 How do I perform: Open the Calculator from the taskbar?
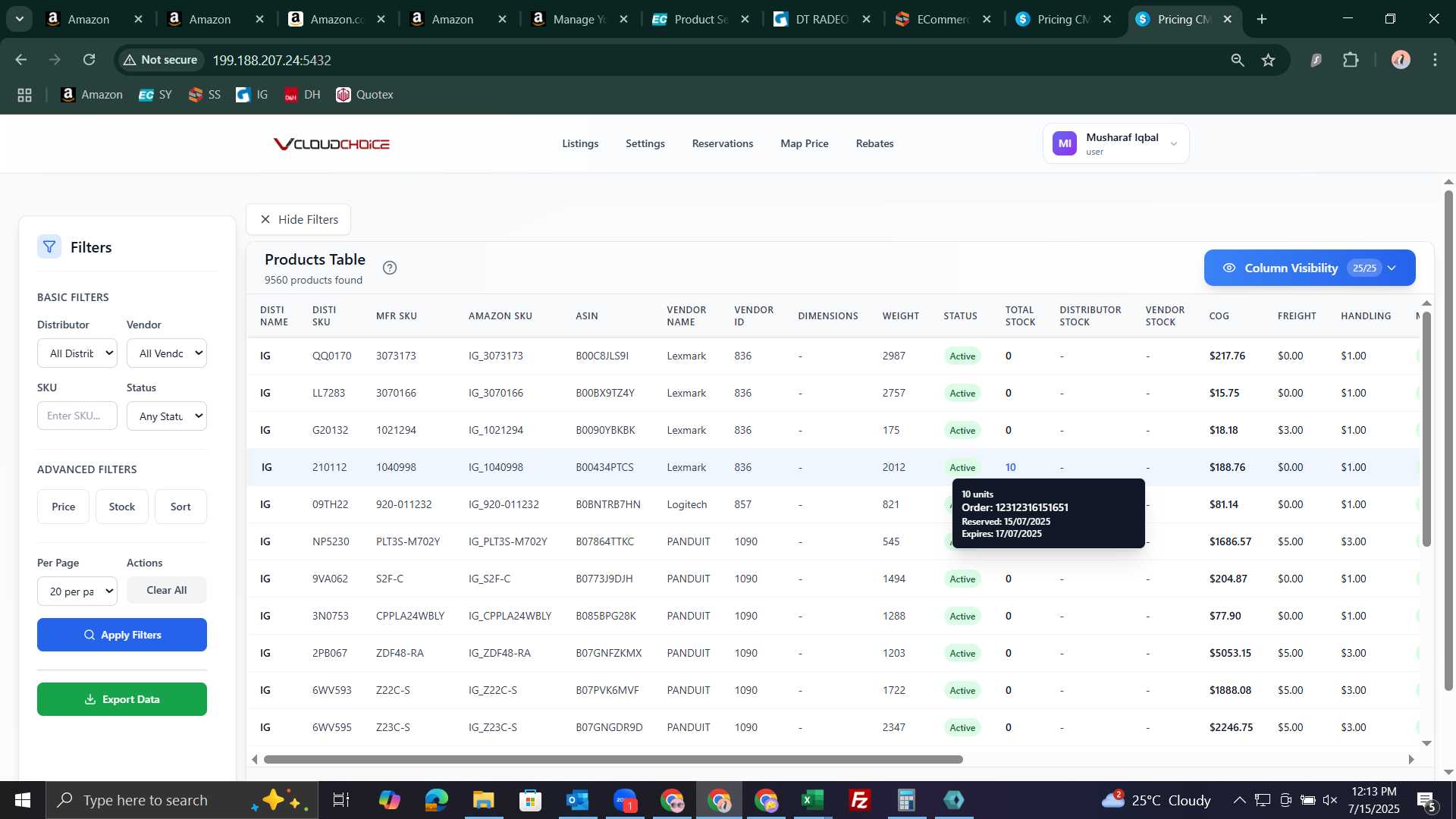907,800
